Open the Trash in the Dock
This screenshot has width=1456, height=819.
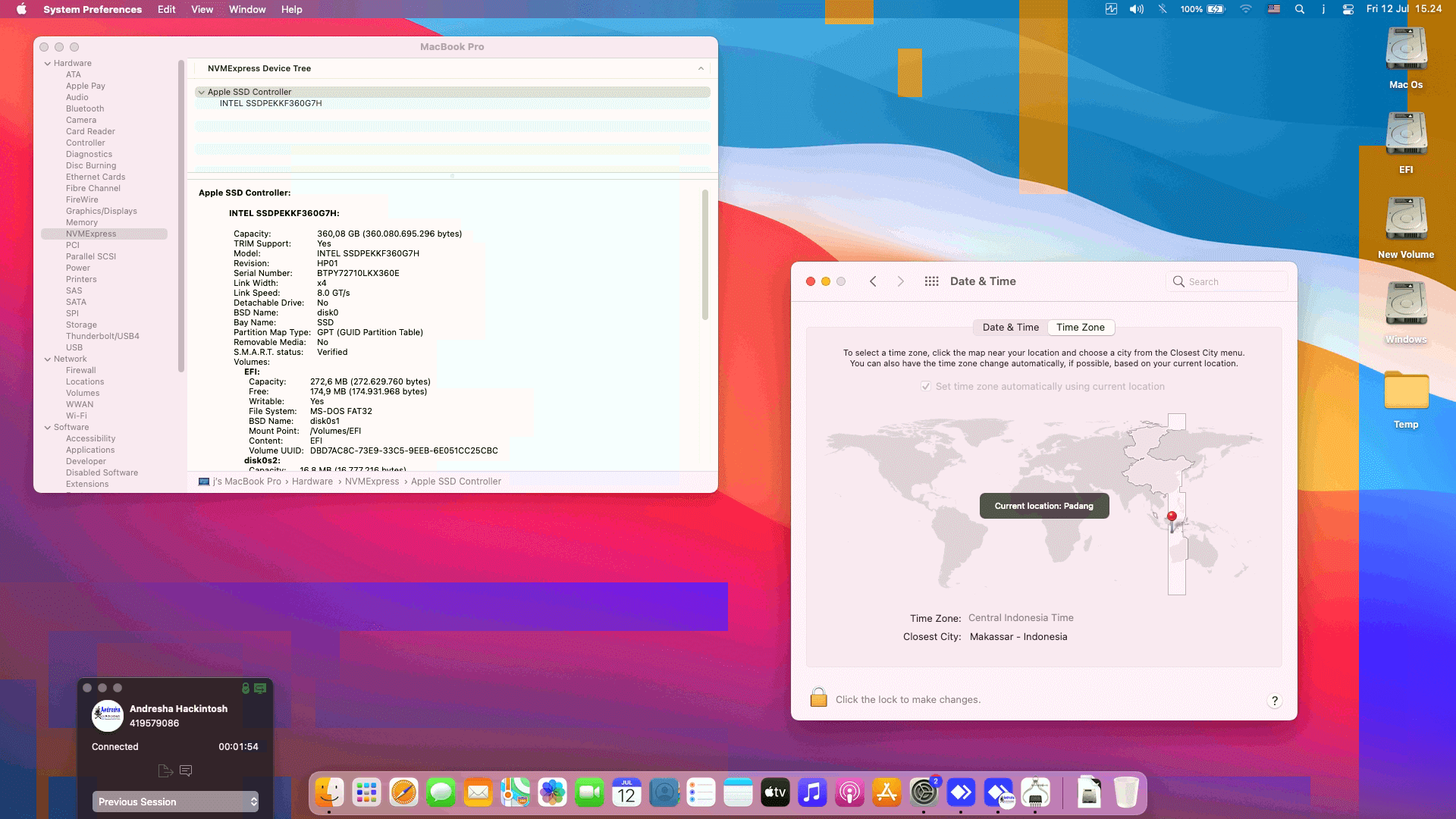point(1126,793)
